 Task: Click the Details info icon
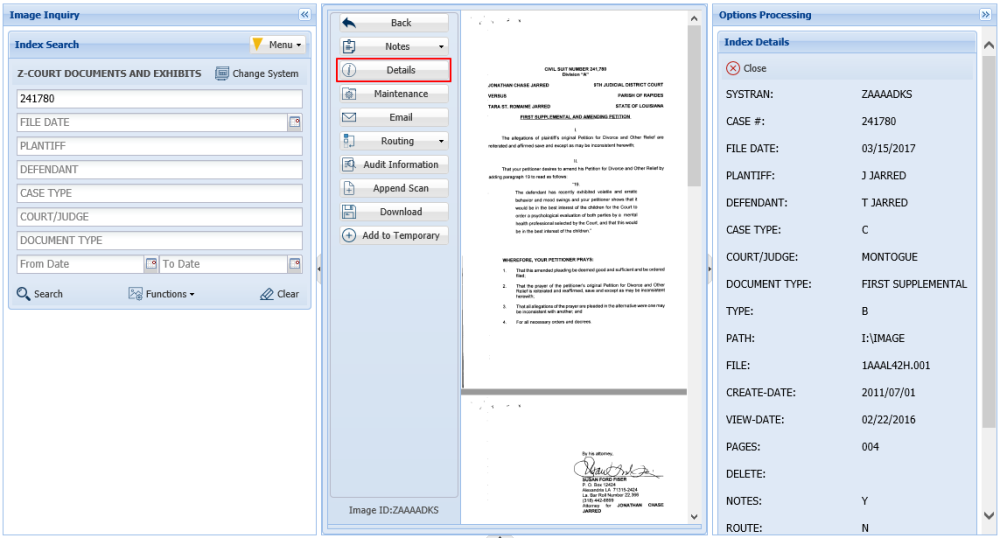[349, 70]
